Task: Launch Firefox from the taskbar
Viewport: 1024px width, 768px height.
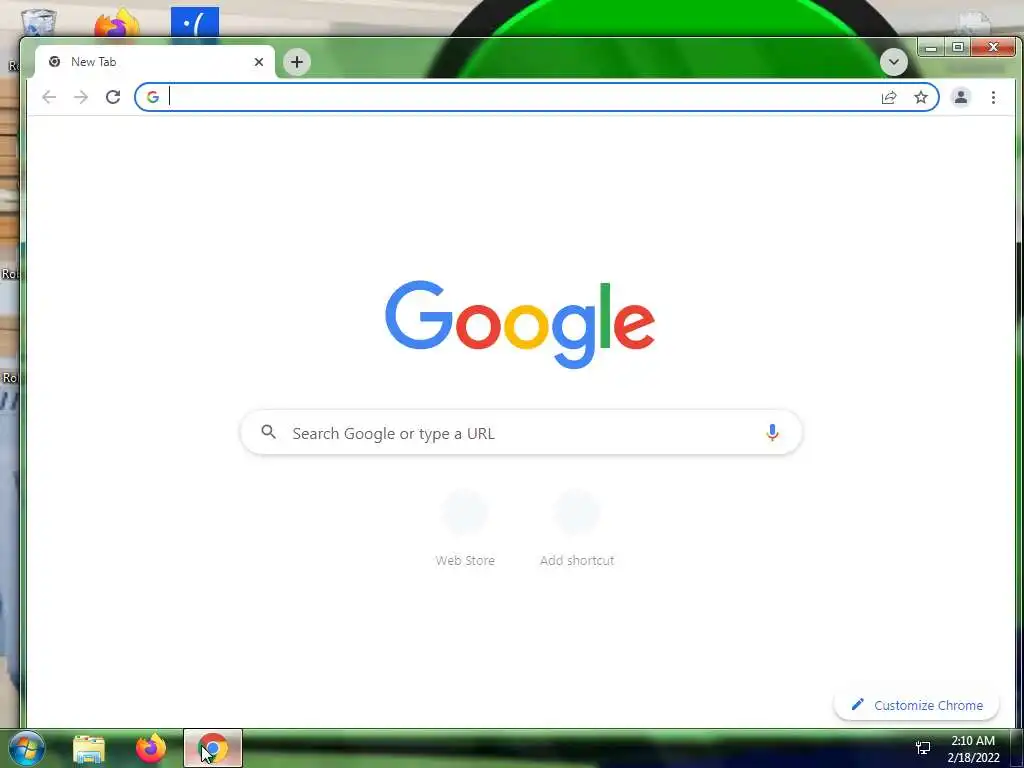Action: pos(151,748)
